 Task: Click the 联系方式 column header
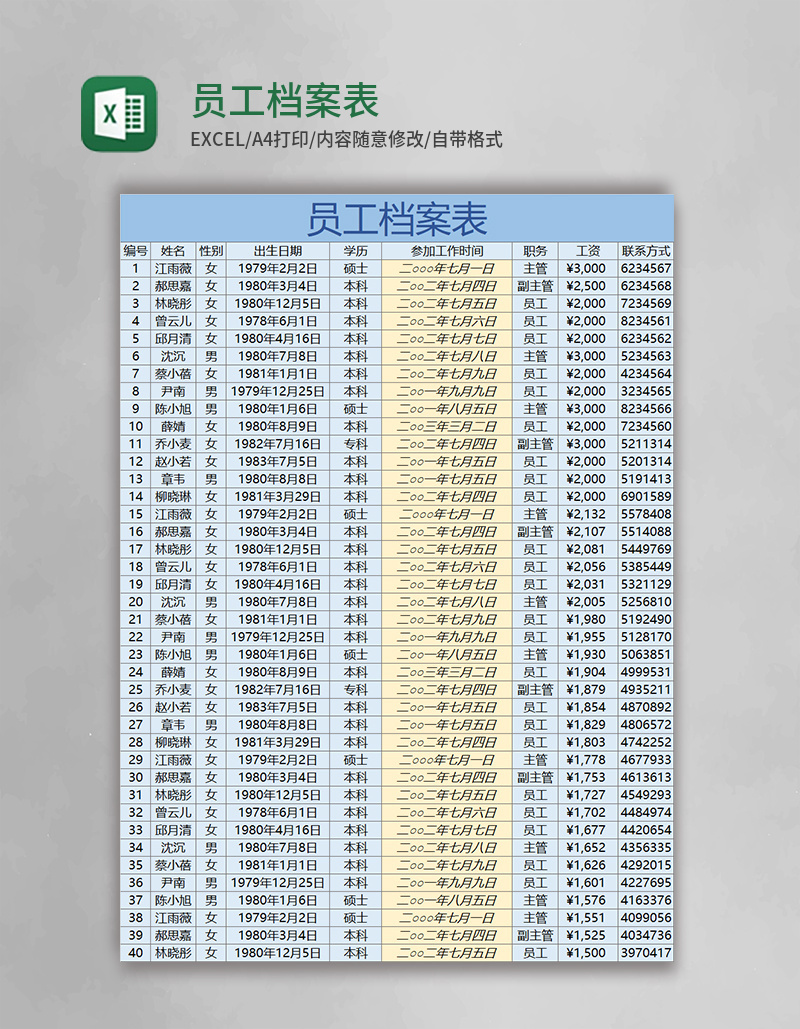tap(648, 251)
